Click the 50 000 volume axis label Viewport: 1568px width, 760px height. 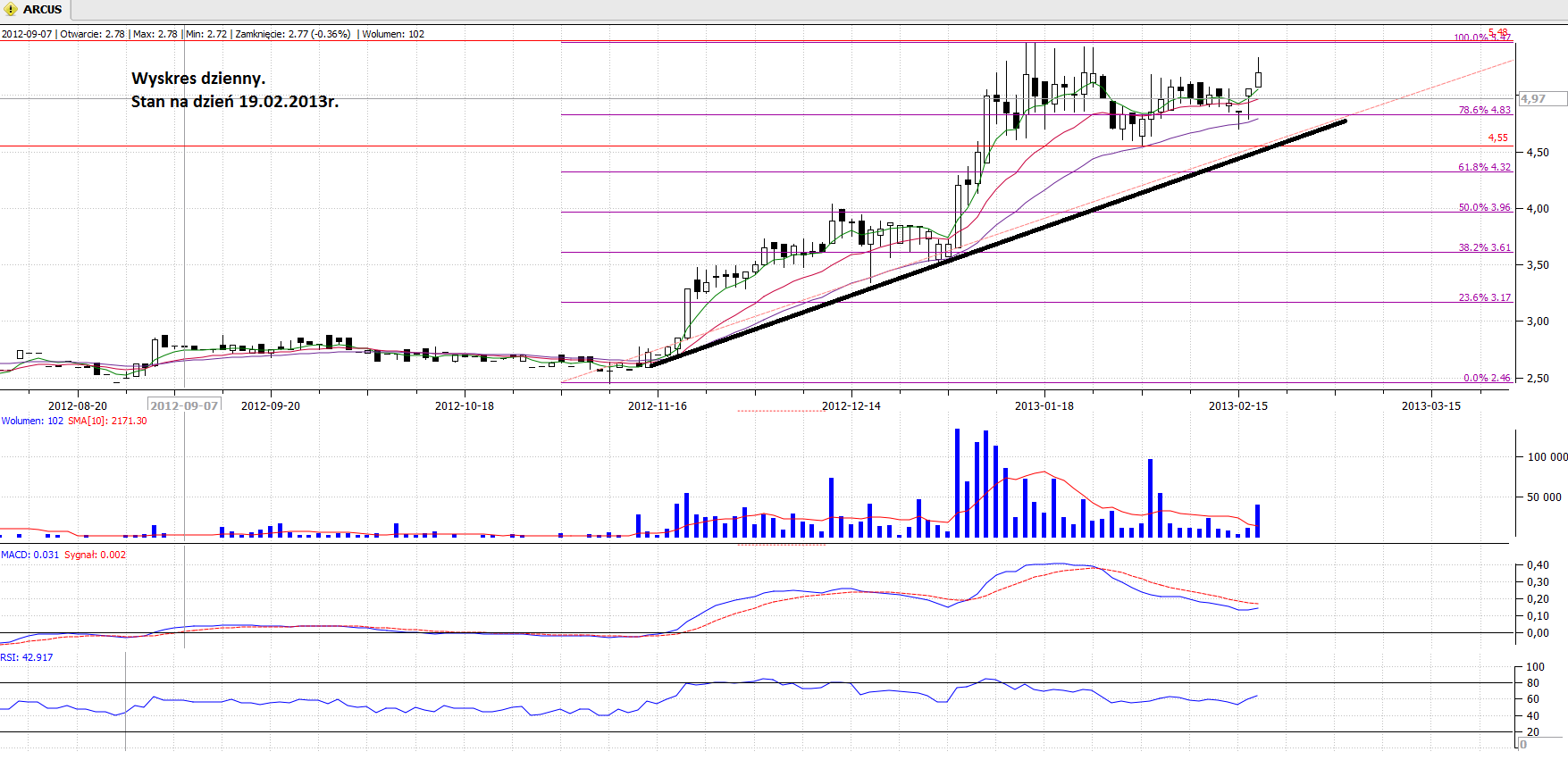coord(1544,497)
